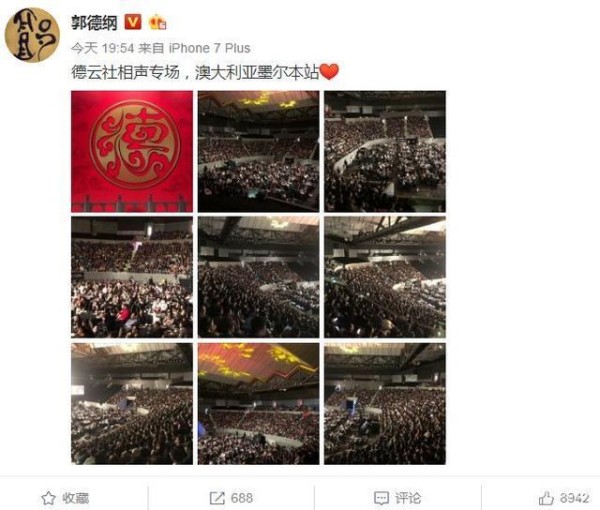
Task: Click the comment bubble icon
Action: point(381,498)
